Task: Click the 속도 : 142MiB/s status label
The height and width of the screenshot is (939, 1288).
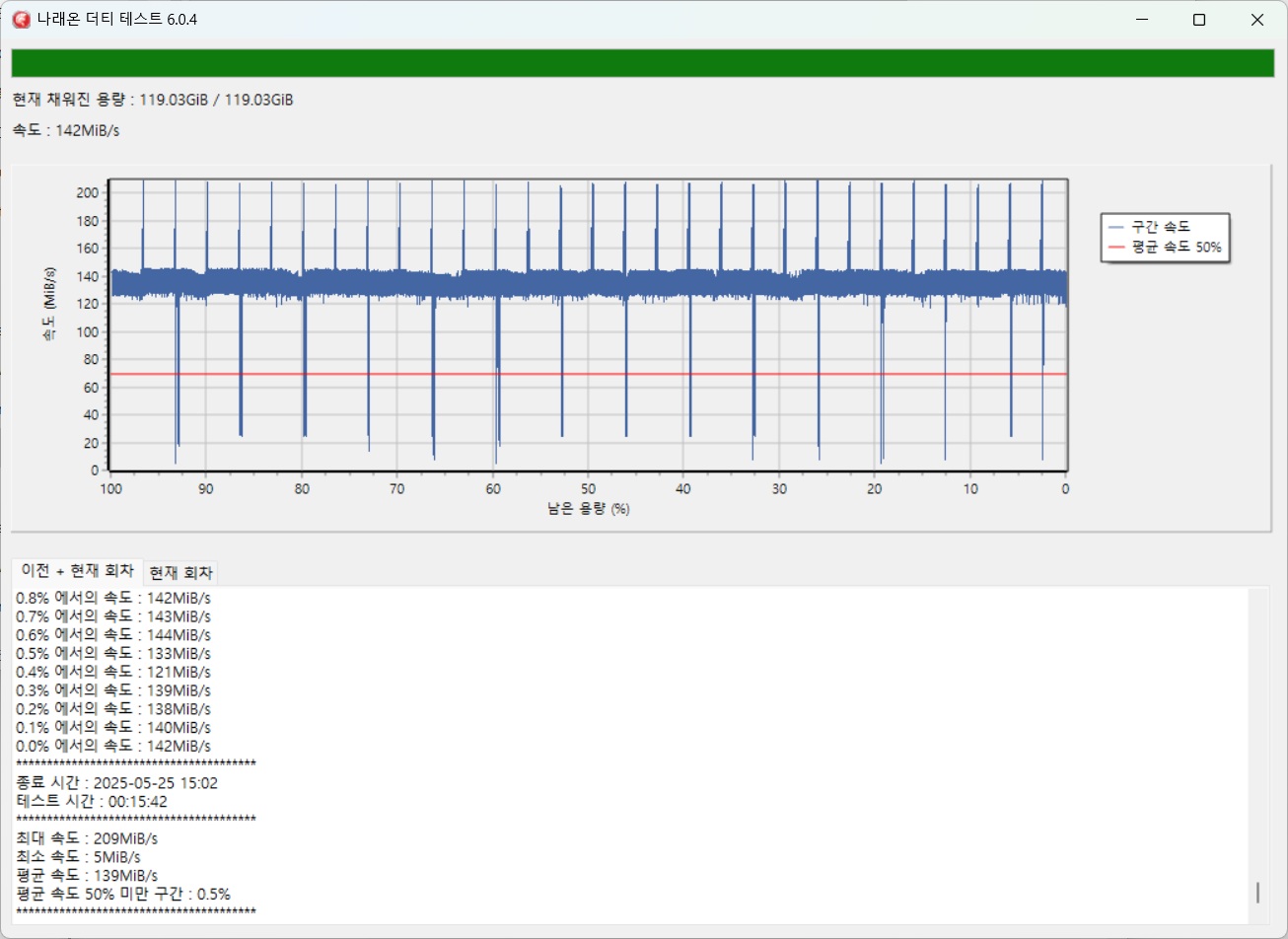Action: [66, 131]
